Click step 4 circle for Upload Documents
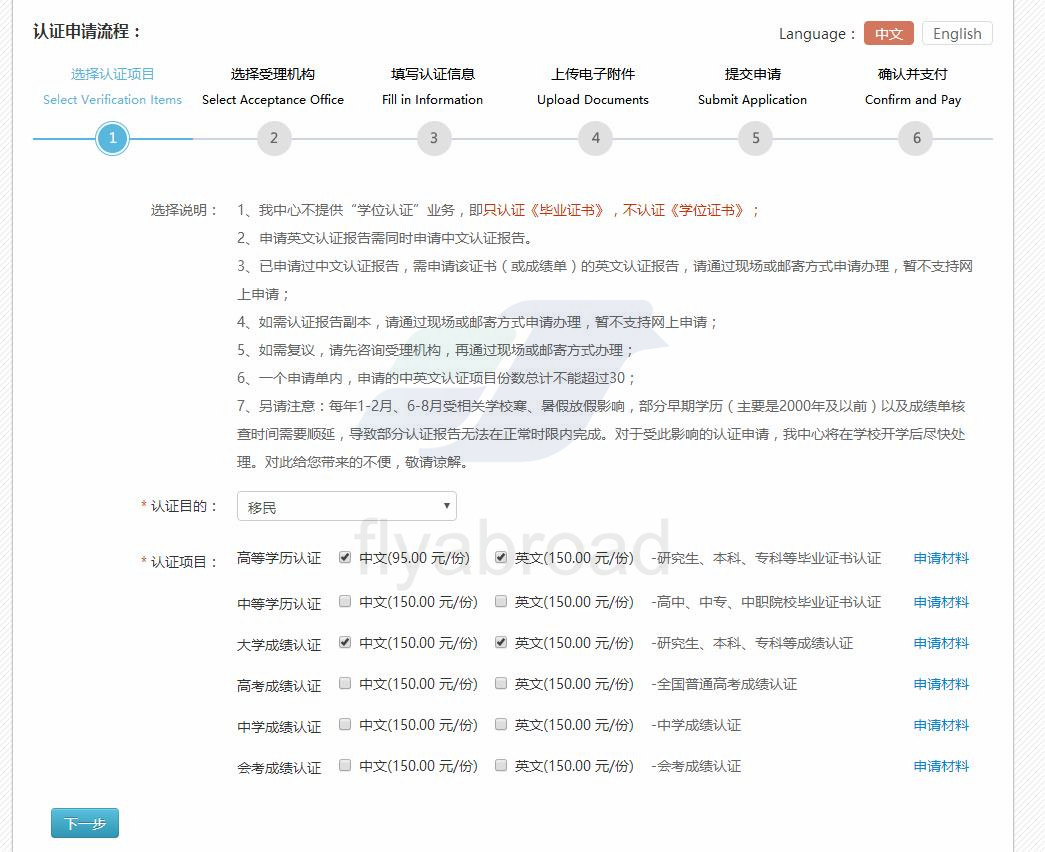1045x852 pixels. coord(595,138)
